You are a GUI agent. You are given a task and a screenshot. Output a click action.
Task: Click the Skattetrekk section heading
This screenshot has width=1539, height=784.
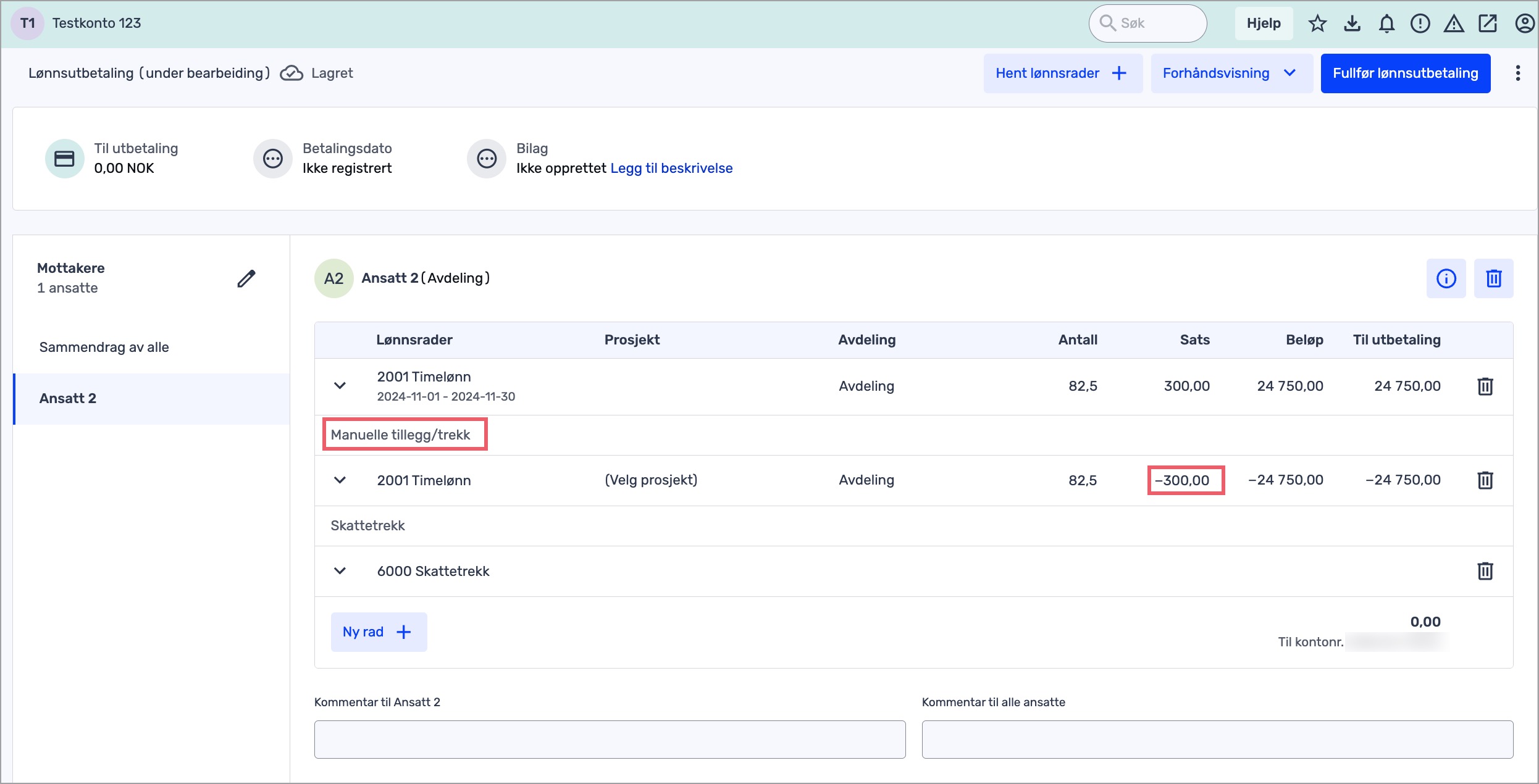367,526
